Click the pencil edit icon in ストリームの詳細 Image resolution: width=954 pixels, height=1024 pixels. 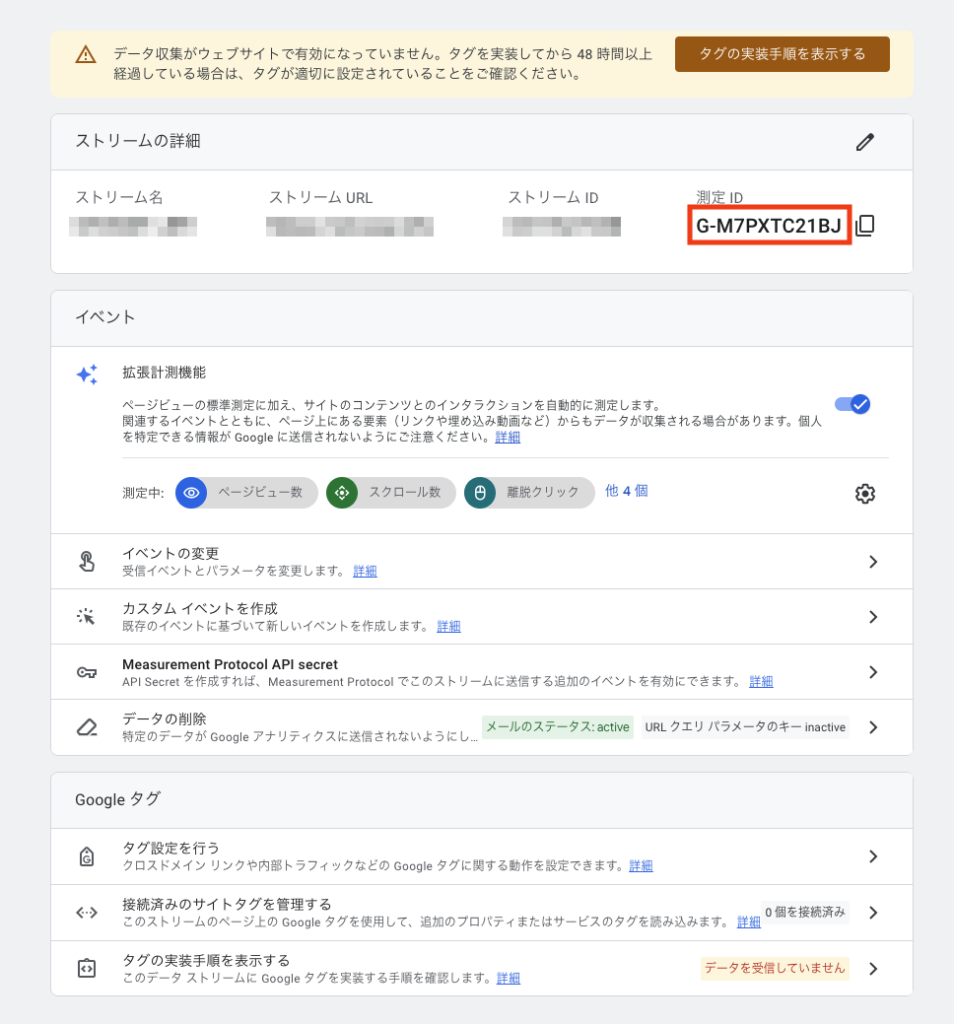tap(865, 142)
